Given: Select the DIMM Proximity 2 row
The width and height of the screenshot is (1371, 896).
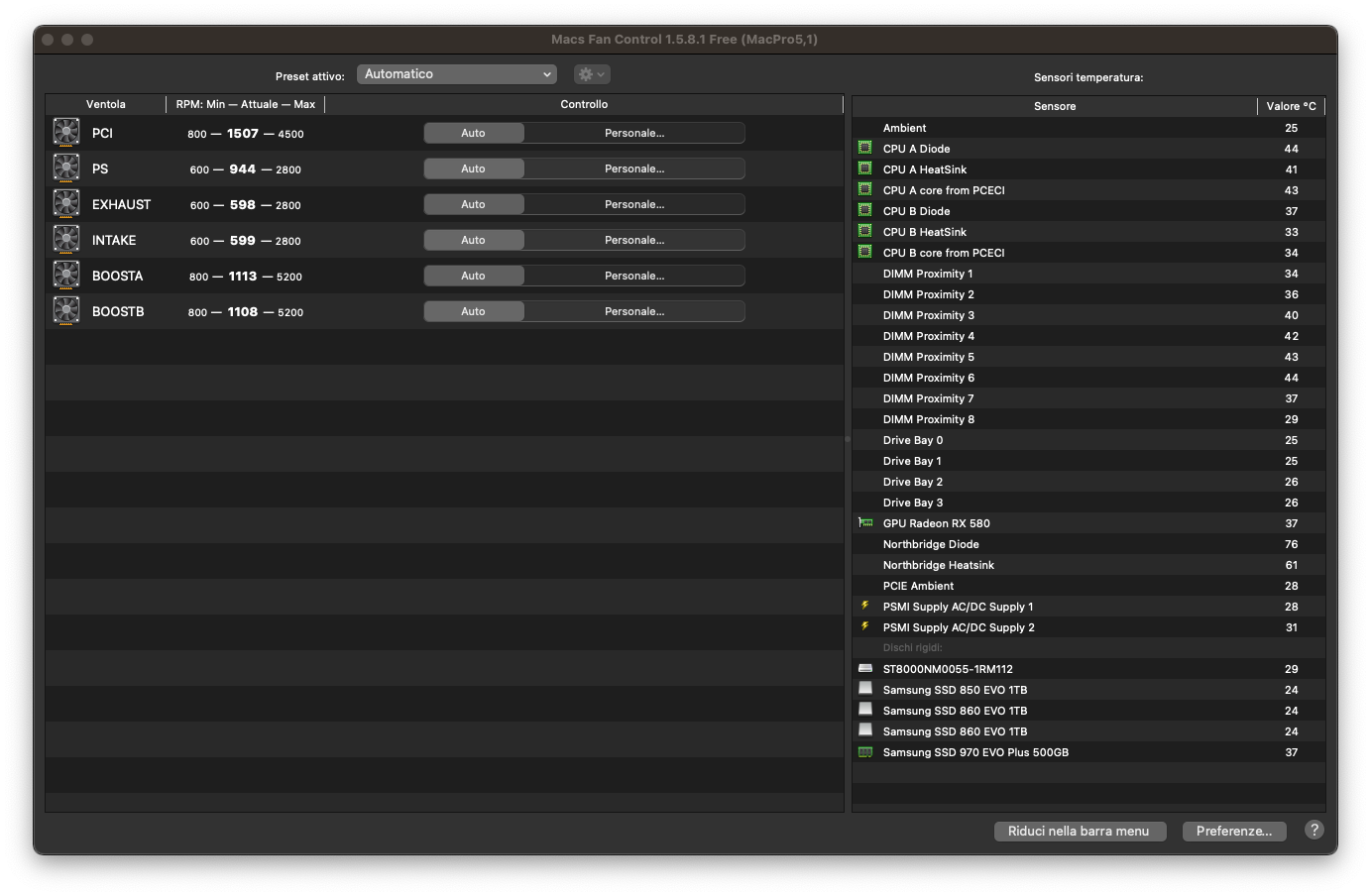Looking at the screenshot, I should click(1088, 294).
